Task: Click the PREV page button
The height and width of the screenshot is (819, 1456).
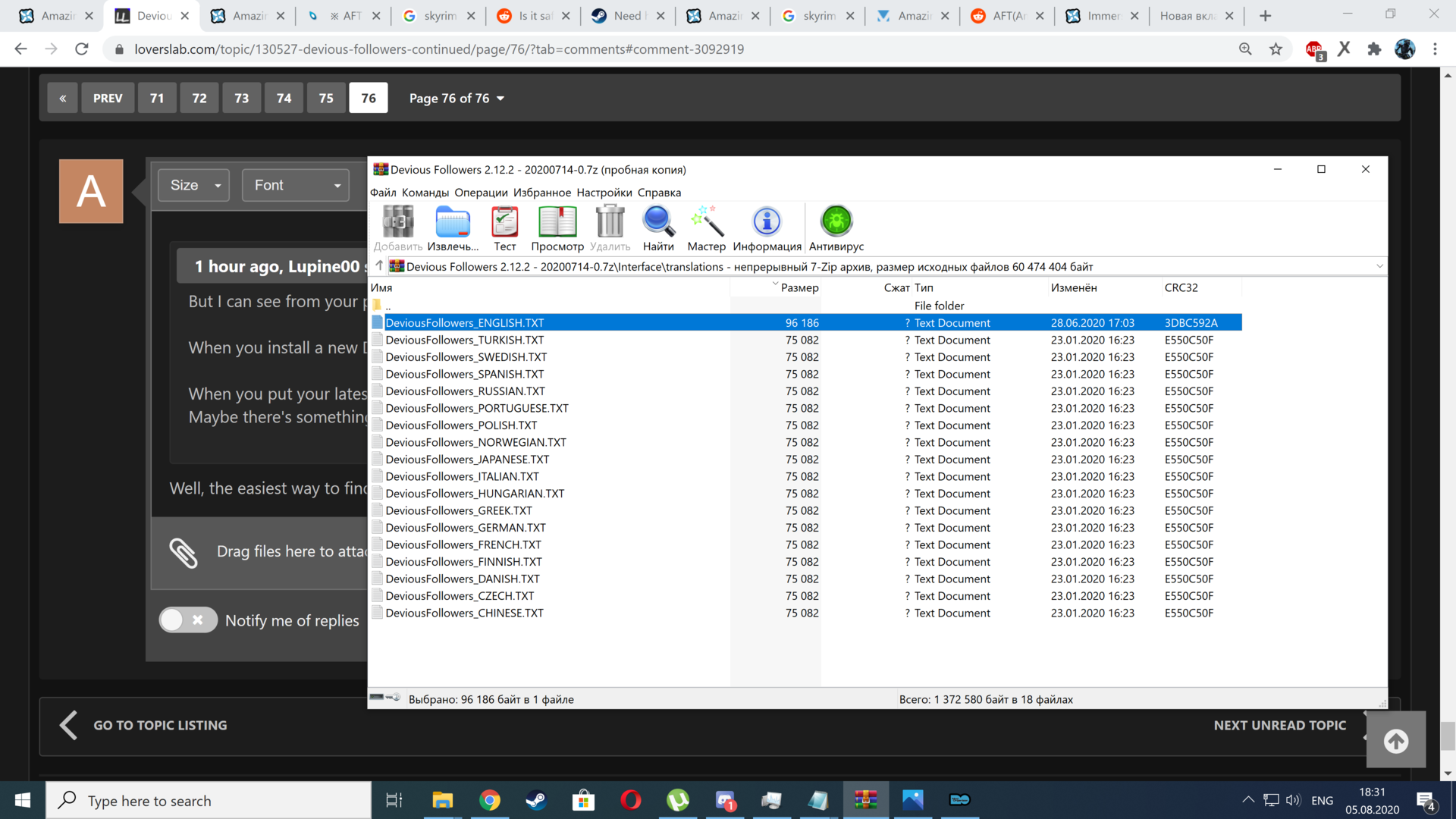Action: click(108, 98)
